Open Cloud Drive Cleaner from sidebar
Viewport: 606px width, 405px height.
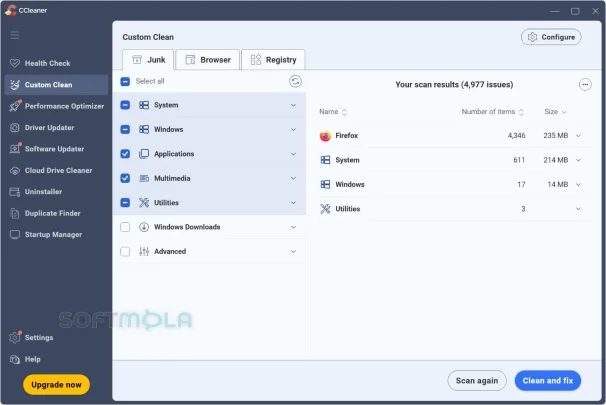[56, 170]
